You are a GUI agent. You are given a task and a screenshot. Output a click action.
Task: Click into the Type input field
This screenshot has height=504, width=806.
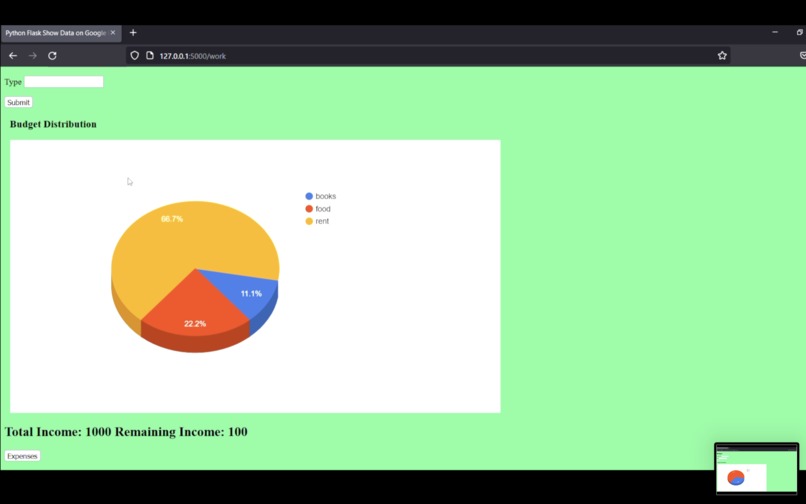64,82
